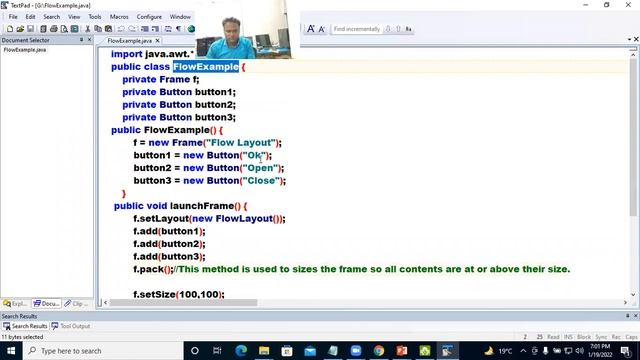Select the FlowExample.java document tab
640x360 pixels.
[129, 41]
